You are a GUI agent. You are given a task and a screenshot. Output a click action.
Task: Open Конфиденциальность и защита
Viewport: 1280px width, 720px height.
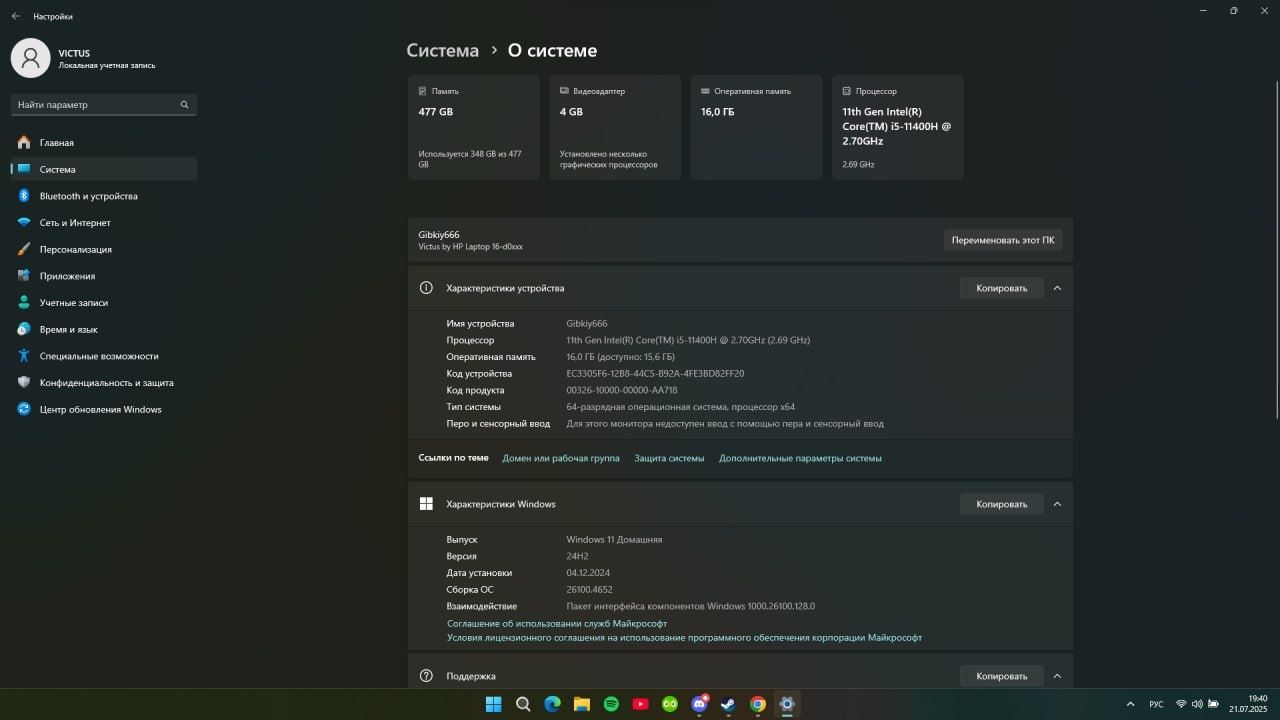104,382
